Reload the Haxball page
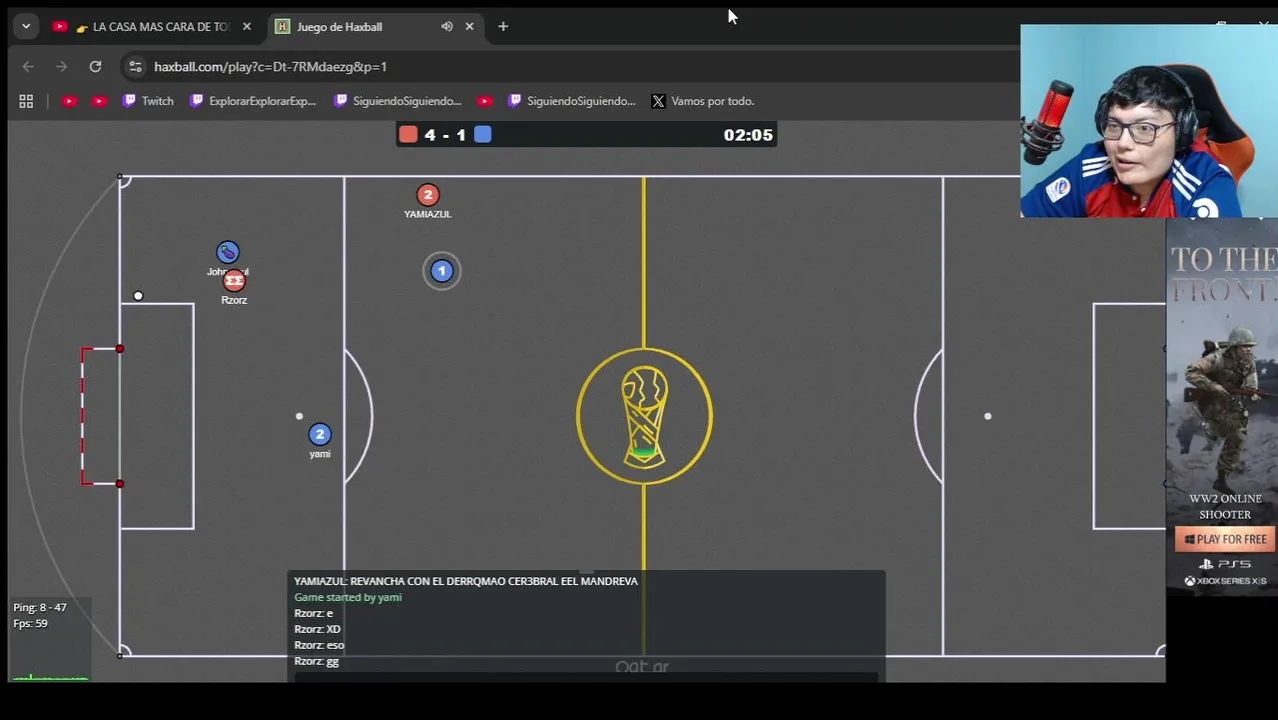 (95, 67)
